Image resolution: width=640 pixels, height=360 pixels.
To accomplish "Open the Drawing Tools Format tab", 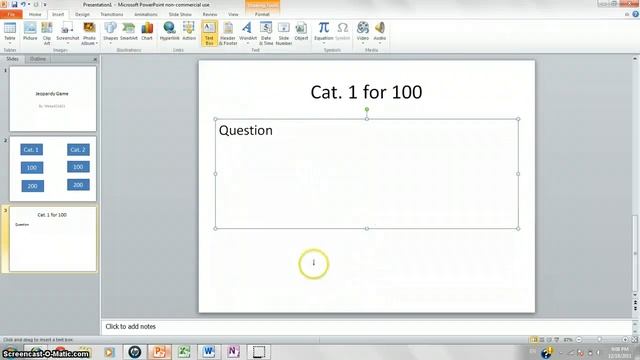I will [262, 14].
